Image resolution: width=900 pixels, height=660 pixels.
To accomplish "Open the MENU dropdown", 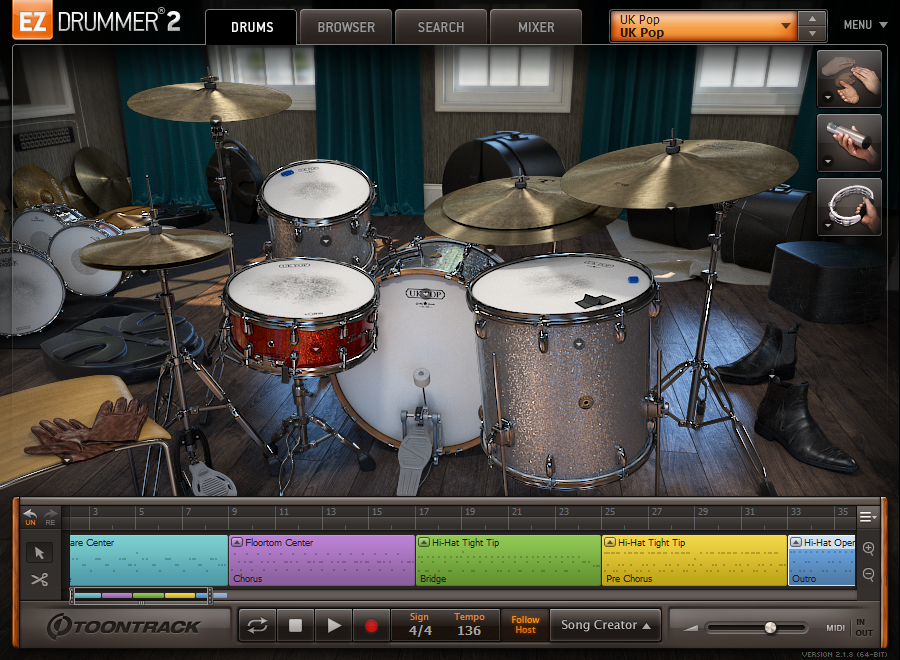I will tap(865, 25).
